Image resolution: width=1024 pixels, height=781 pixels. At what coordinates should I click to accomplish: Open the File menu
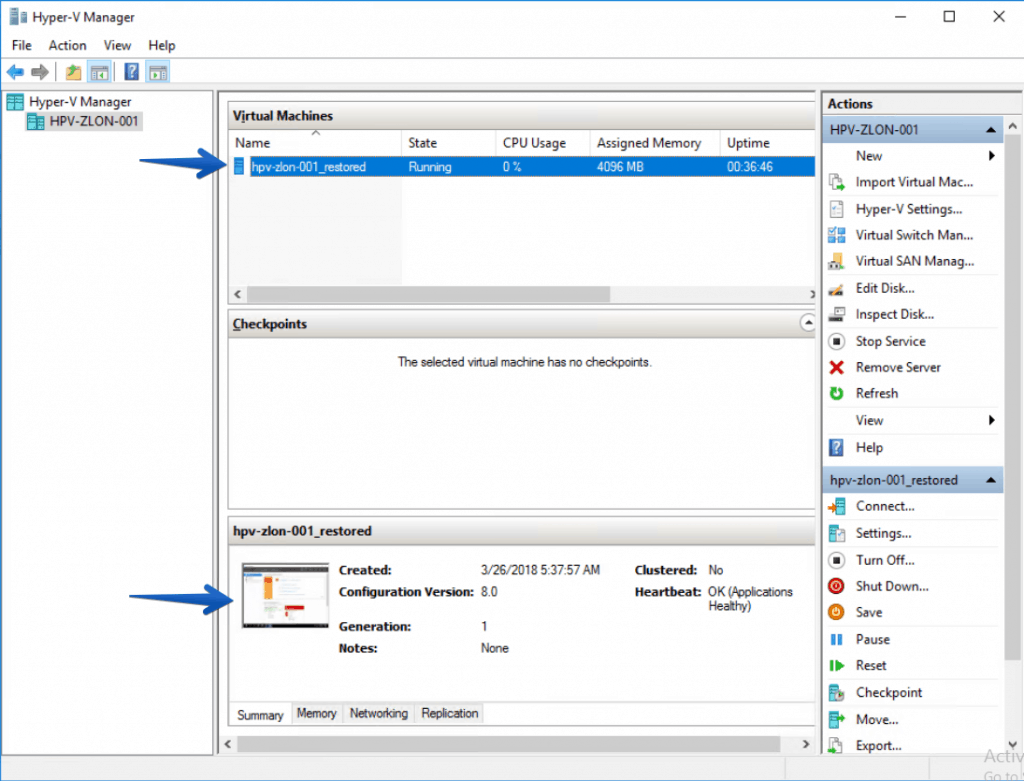pos(22,45)
